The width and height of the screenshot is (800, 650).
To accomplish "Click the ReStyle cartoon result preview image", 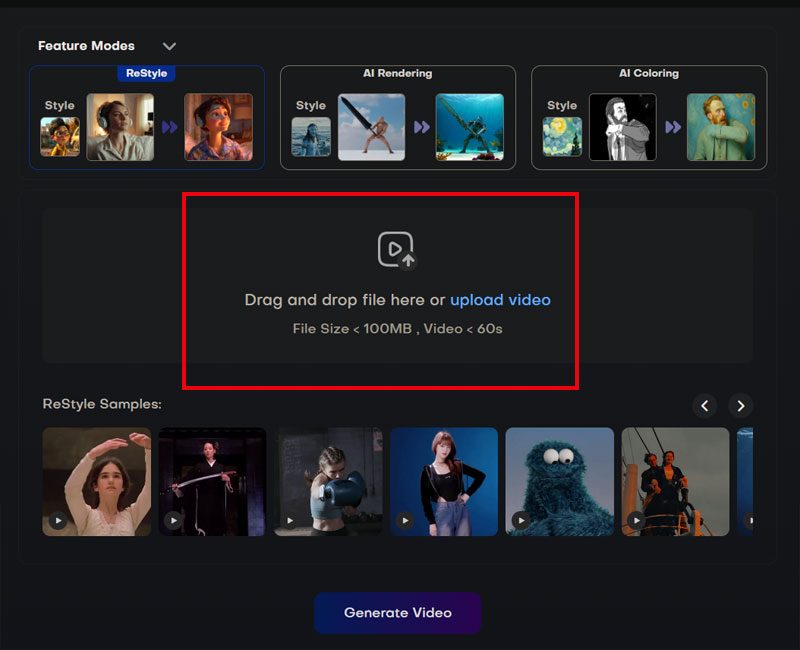I will [218, 127].
